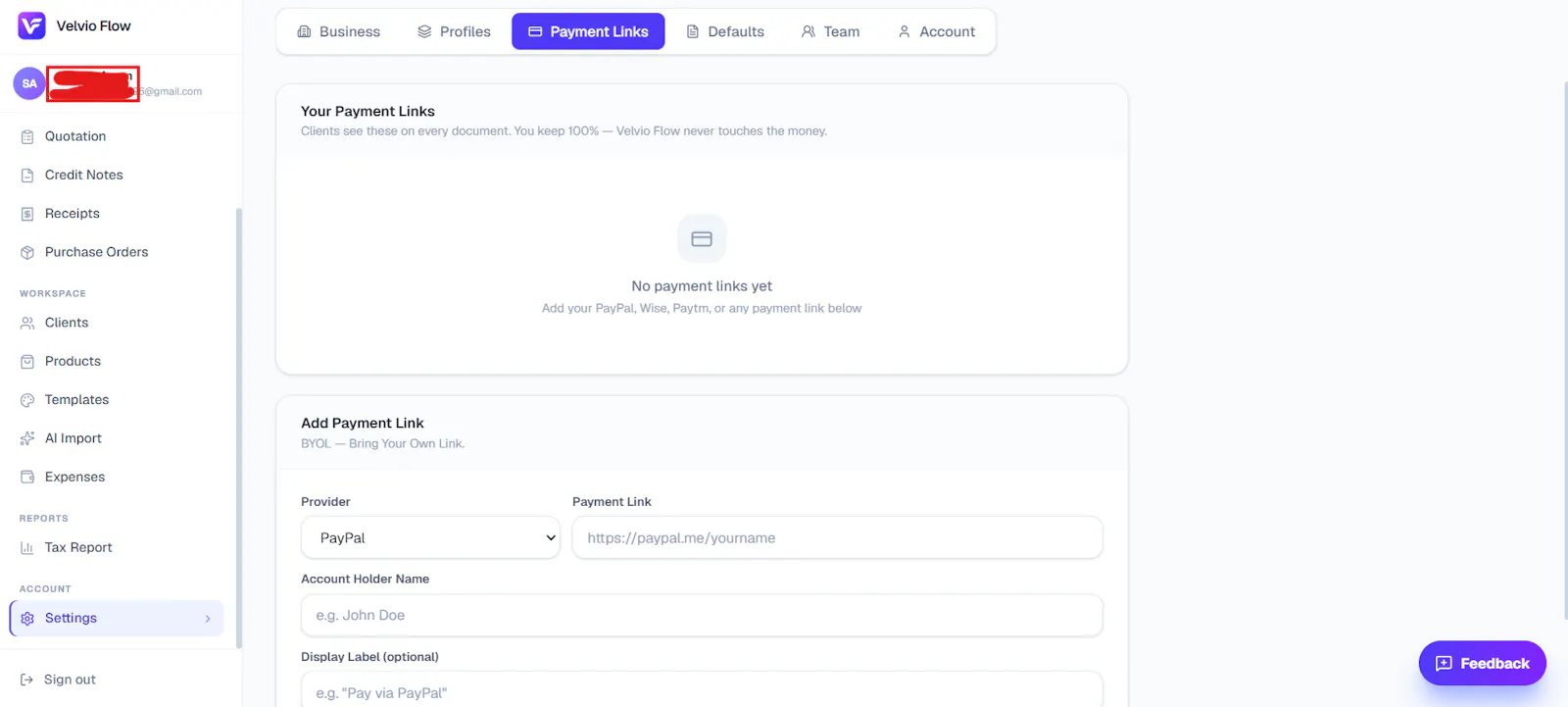Click the Purchase Orders box icon
The height and width of the screenshot is (707, 1568).
click(27, 252)
